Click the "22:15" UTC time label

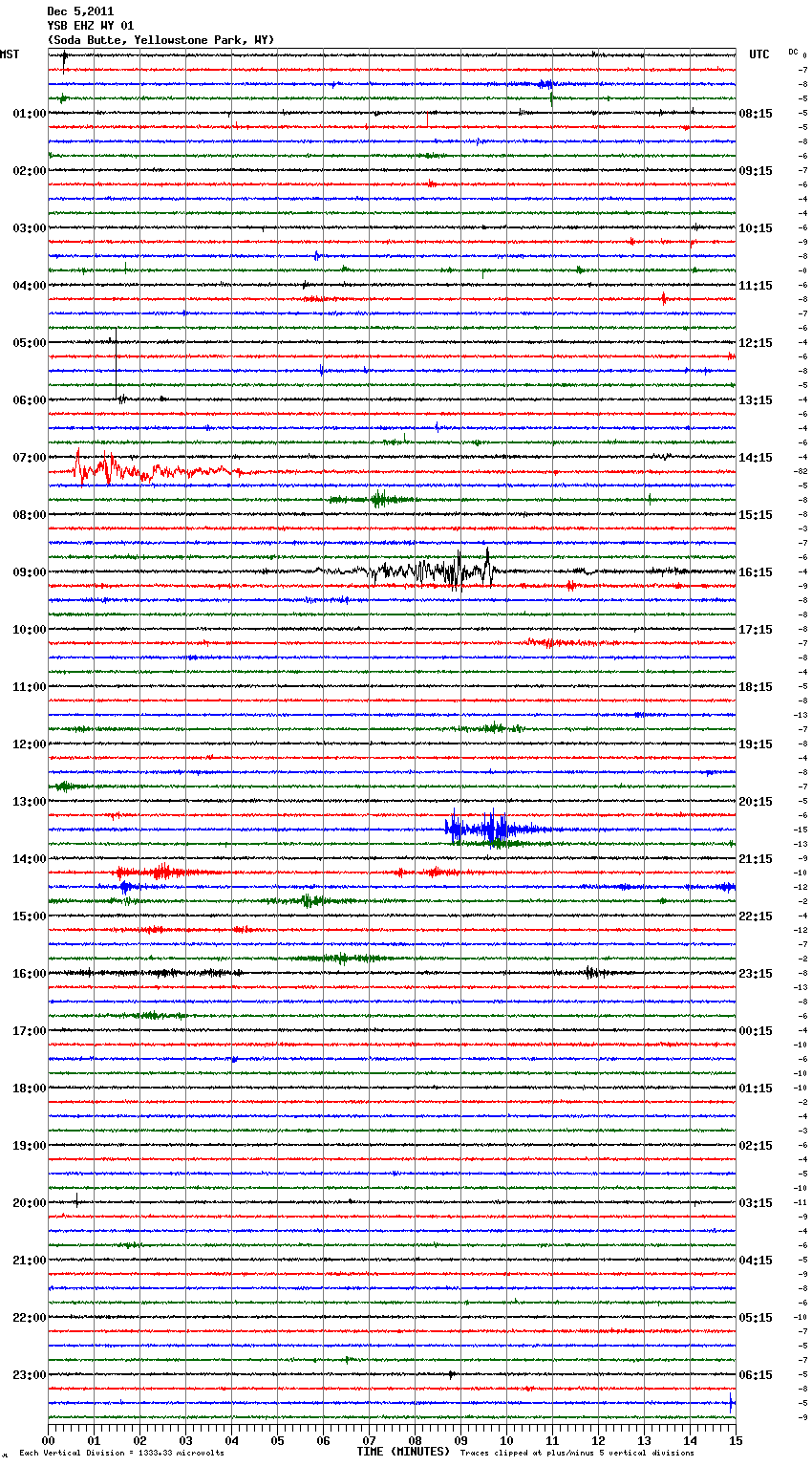[x=756, y=916]
